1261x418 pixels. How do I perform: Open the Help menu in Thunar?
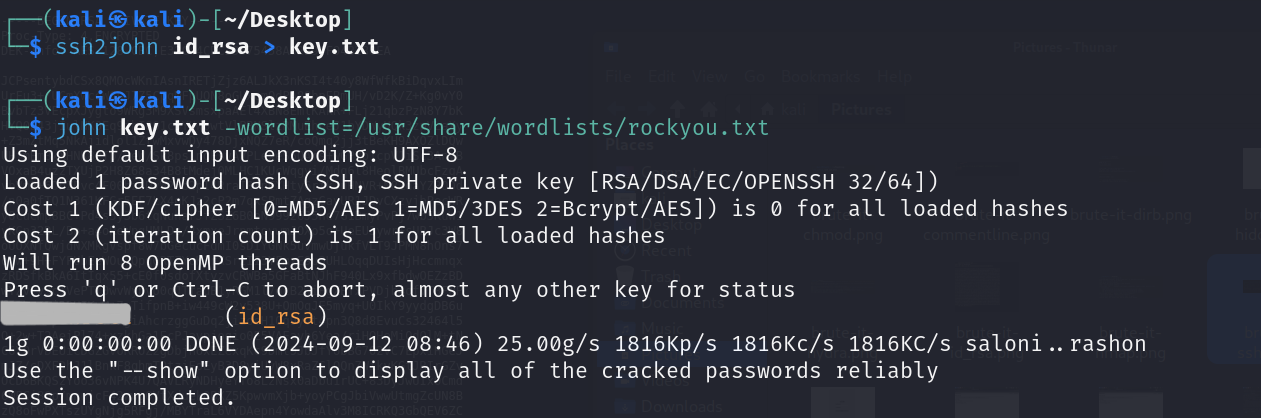[894, 76]
